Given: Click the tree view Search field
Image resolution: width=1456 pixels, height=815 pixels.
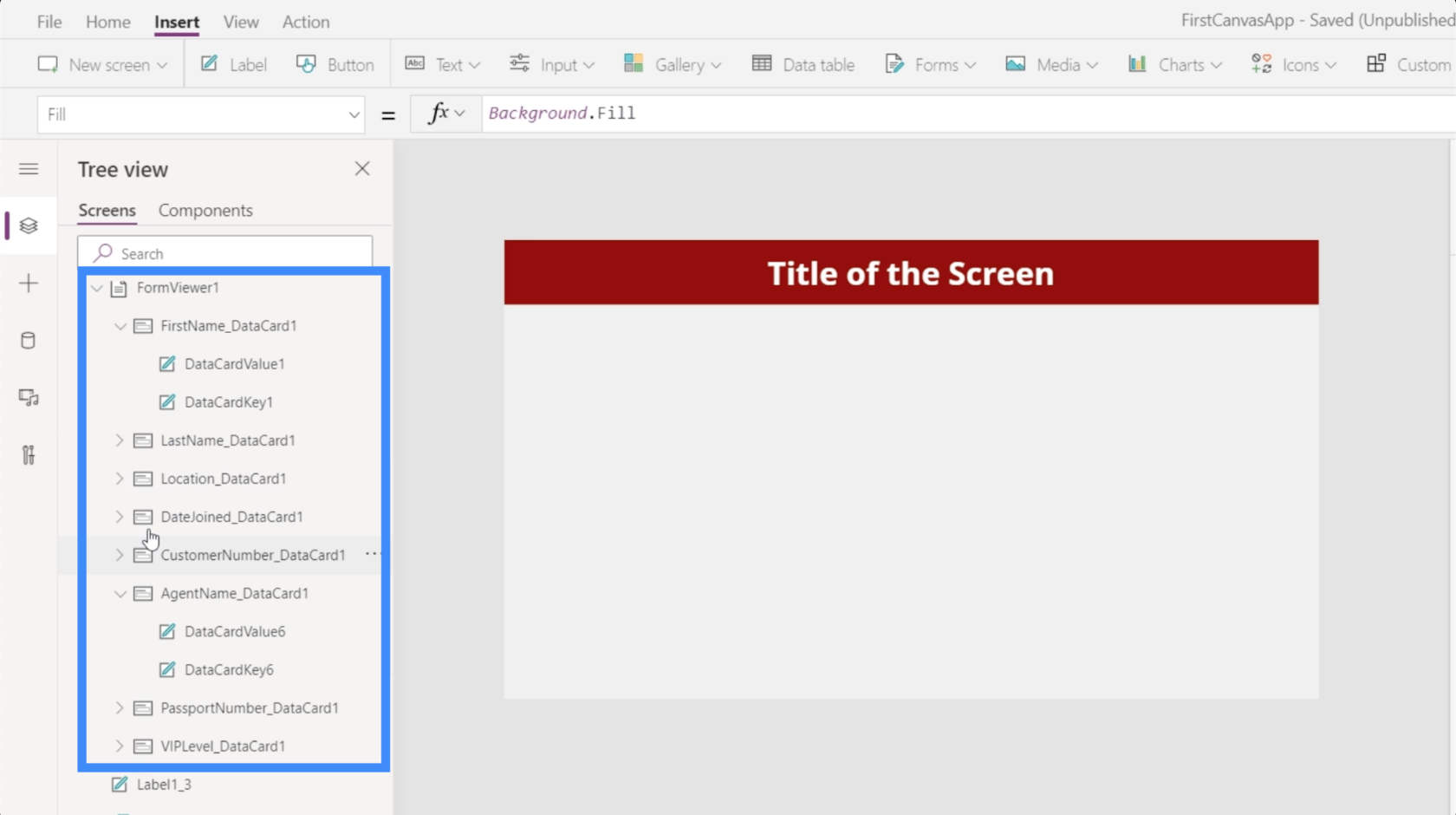Looking at the screenshot, I should 225,253.
